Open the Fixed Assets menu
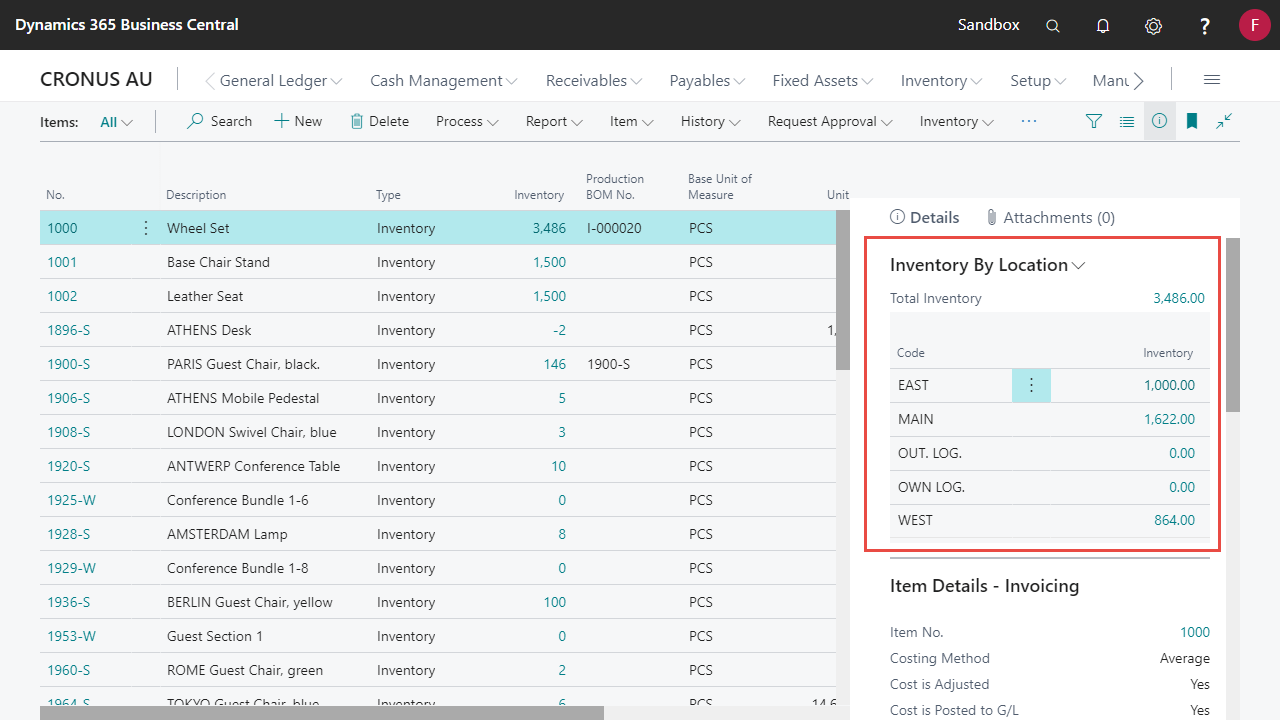The image size is (1280, 720). [823, 81]
